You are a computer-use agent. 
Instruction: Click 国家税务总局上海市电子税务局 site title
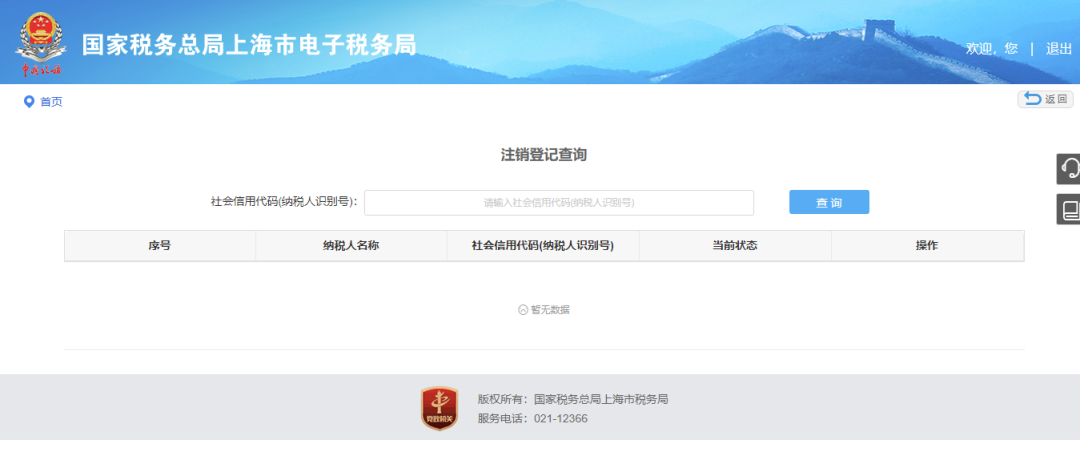[249, 45]
